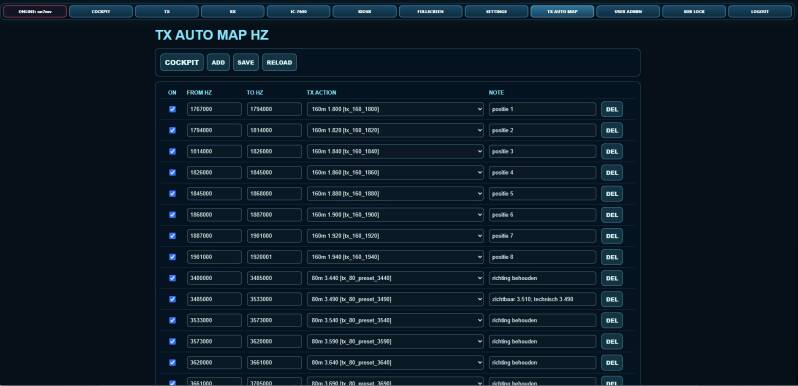Switch to the Settings tab

point(496,12)
